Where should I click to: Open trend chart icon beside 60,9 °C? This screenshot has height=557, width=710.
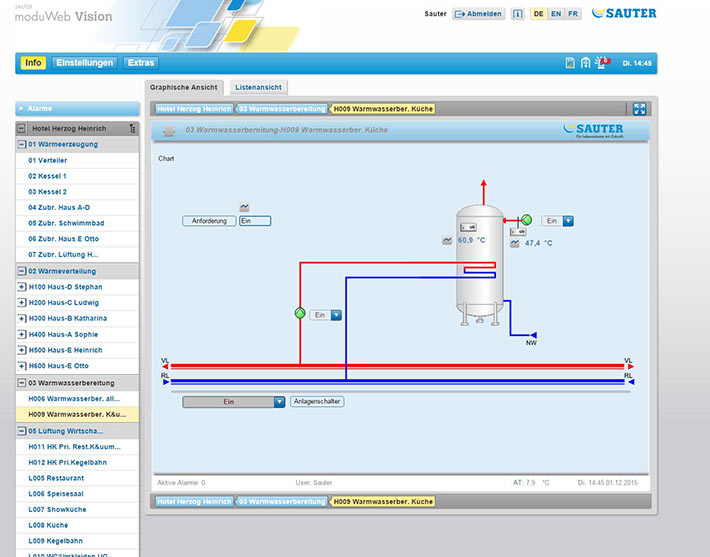click(447, 241)
